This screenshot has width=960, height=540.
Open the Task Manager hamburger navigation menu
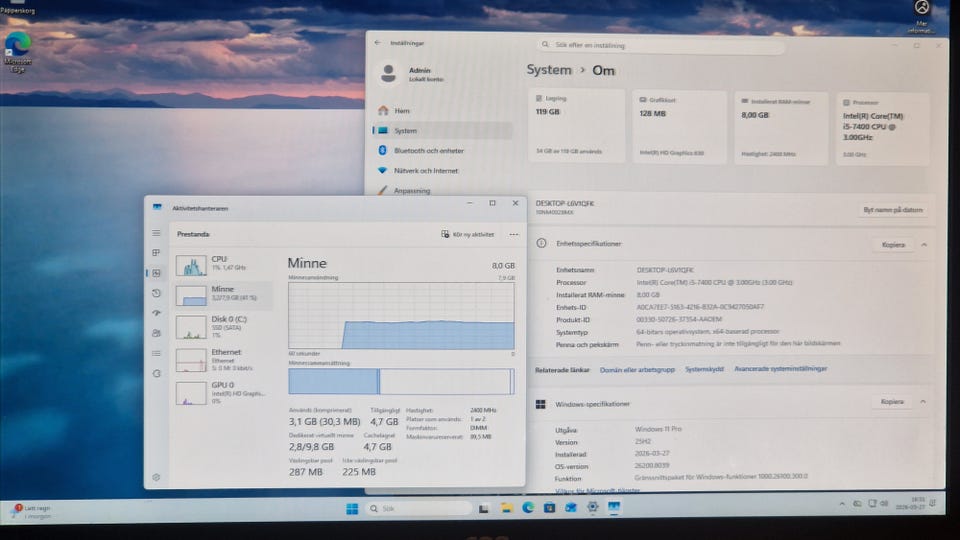[156, 233]
